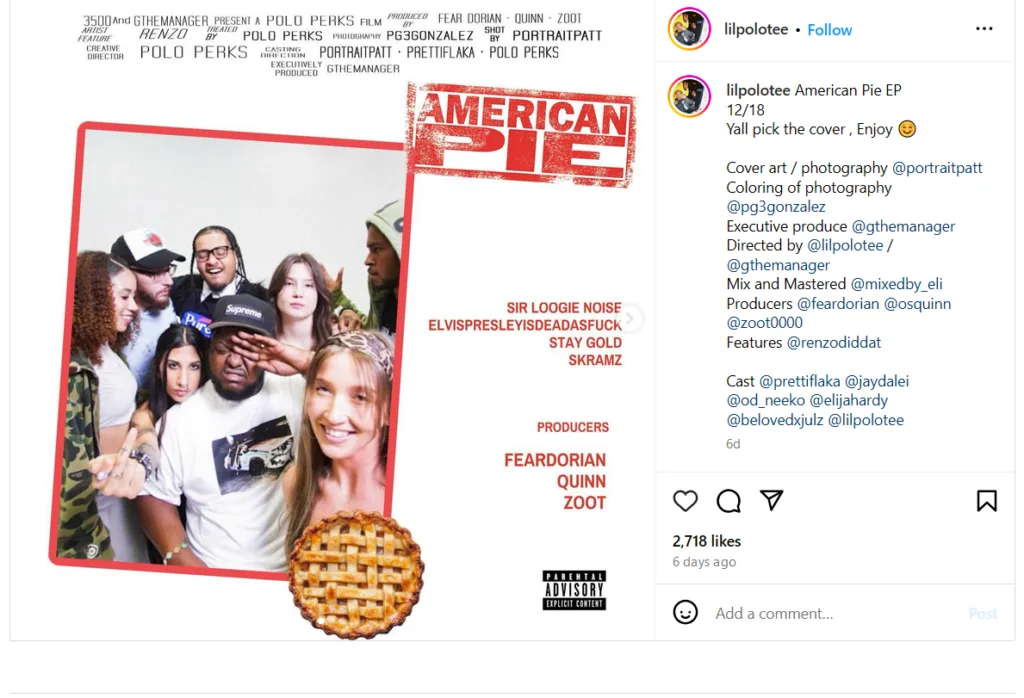
Task: Open @portraitpatt profile mention
Action: pyautogui.click(x=936, y=168)
